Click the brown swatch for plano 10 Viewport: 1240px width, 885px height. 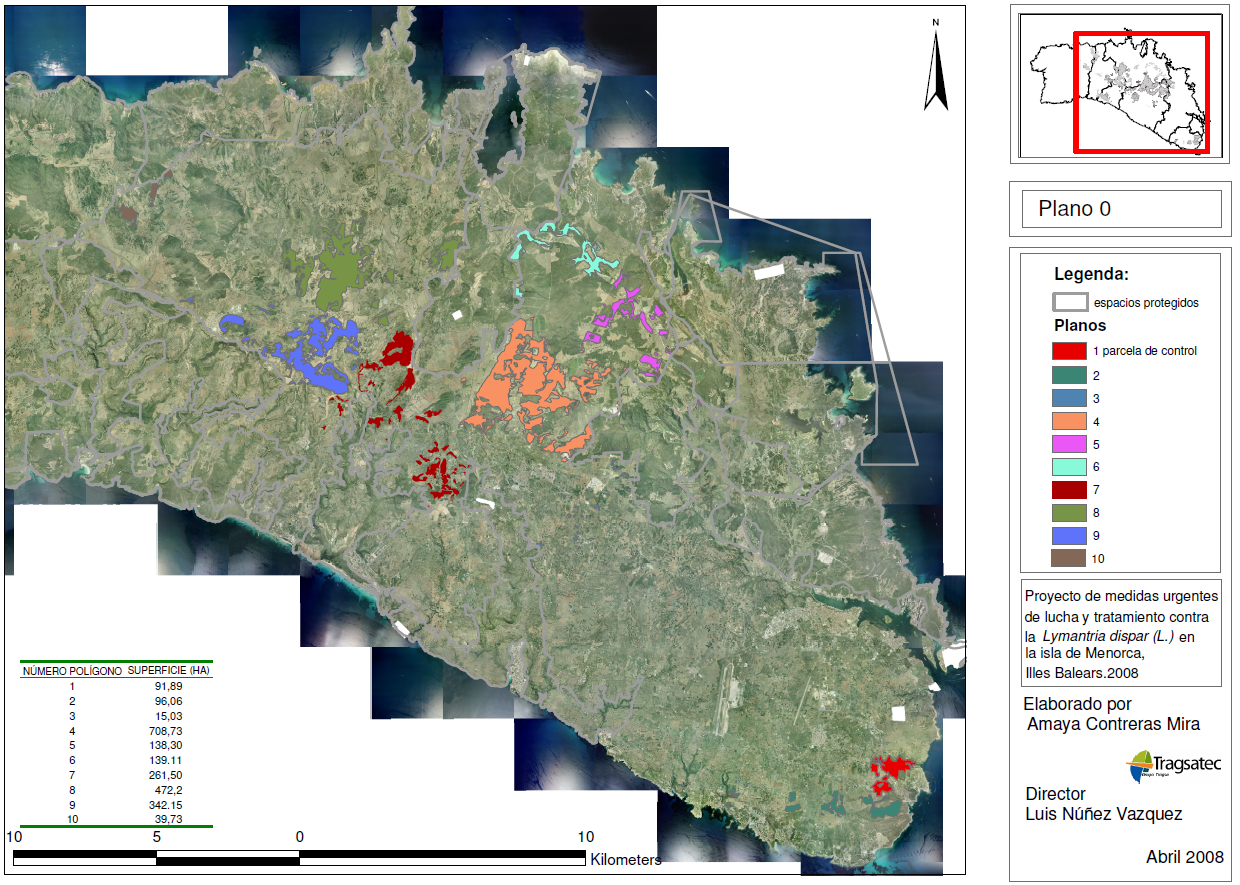[1069, 559]
